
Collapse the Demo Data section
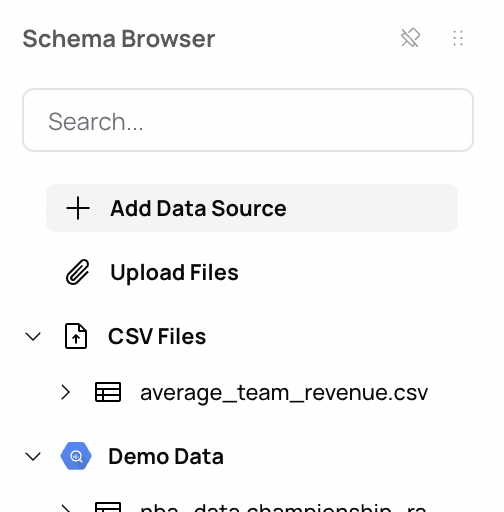pyautogui.click(x=33, y=456)
